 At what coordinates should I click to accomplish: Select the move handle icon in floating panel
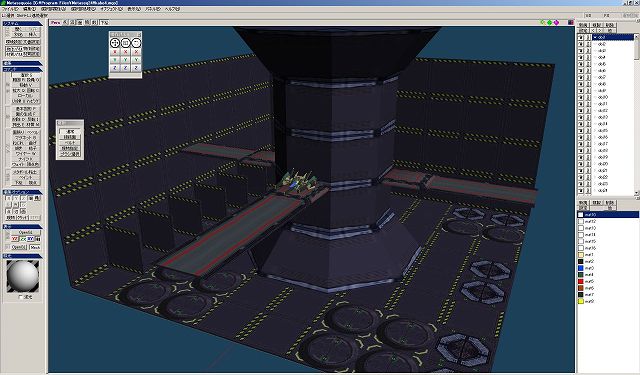click(x=115, y=42)
